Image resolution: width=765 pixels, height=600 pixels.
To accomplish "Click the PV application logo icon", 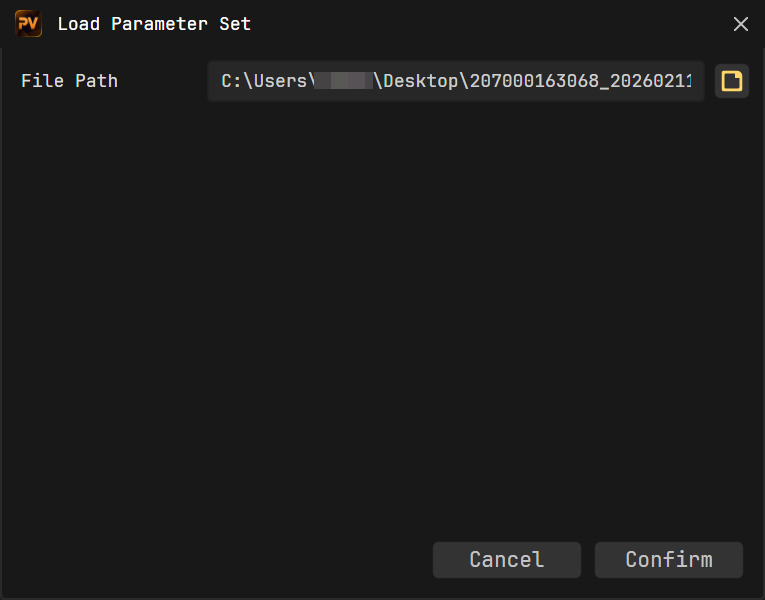I will pos(29,24).
